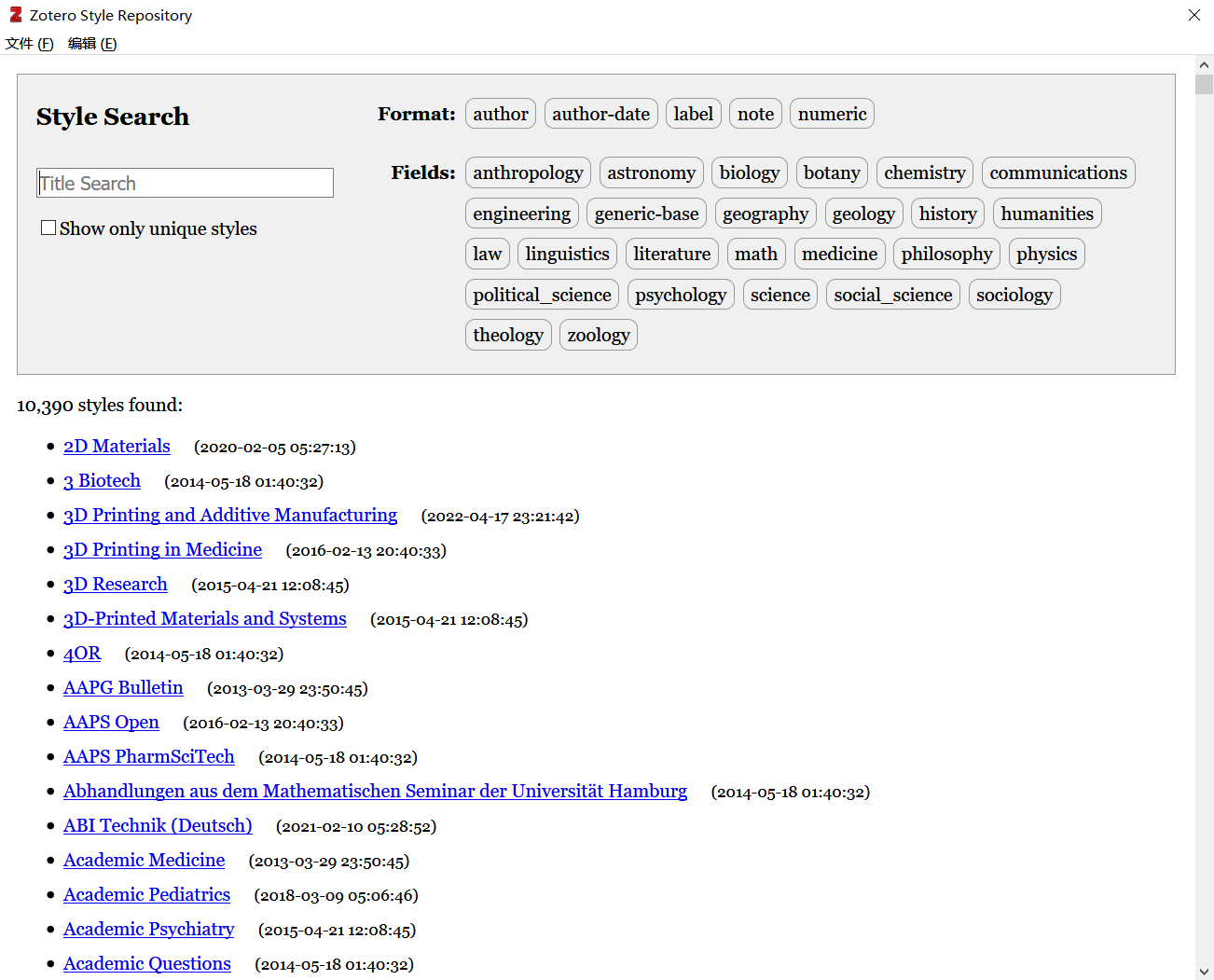
Task: Focus the Title Search input field
Action: click(185, 183)
